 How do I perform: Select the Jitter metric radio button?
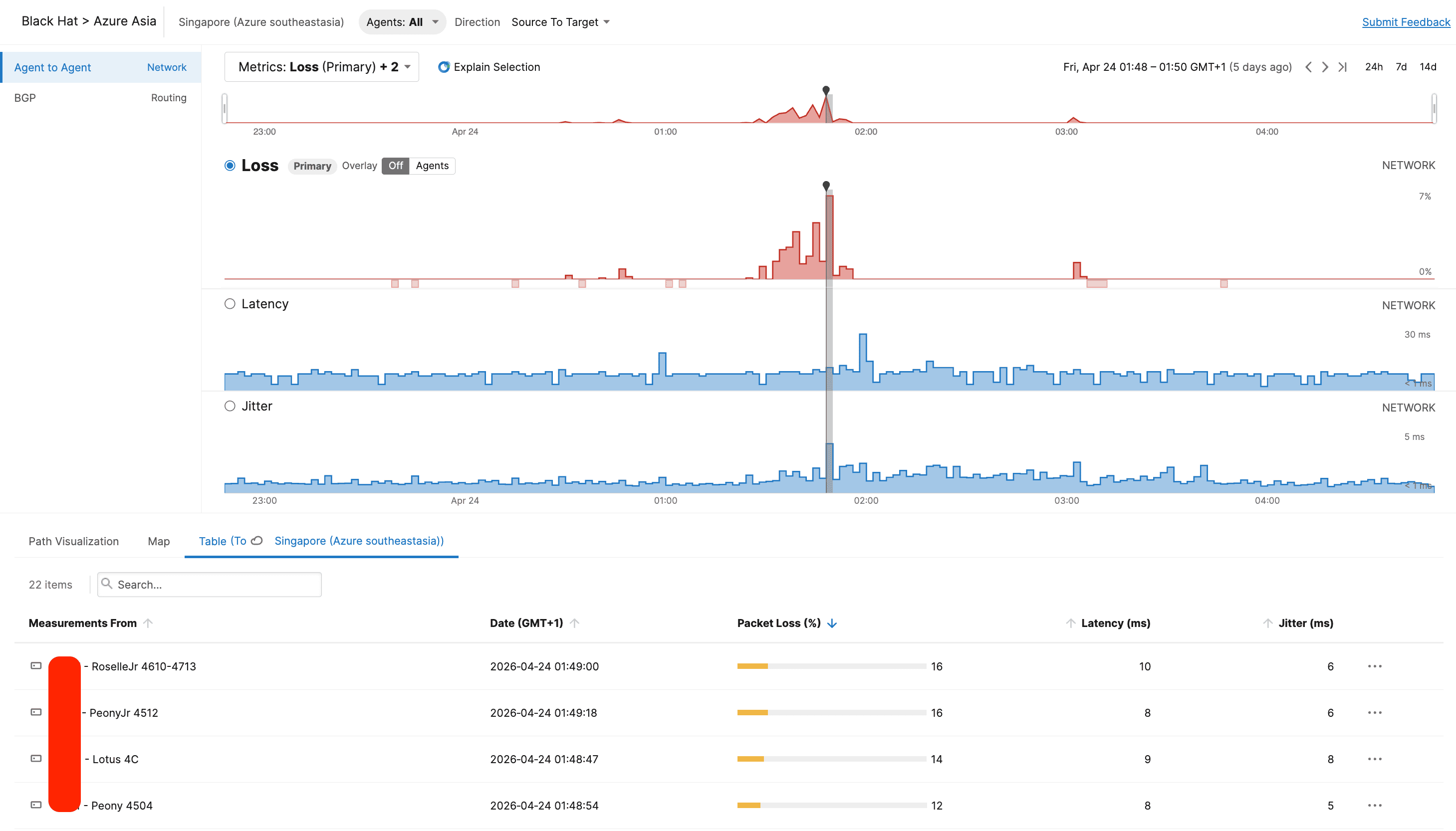[x=230, y=406]
